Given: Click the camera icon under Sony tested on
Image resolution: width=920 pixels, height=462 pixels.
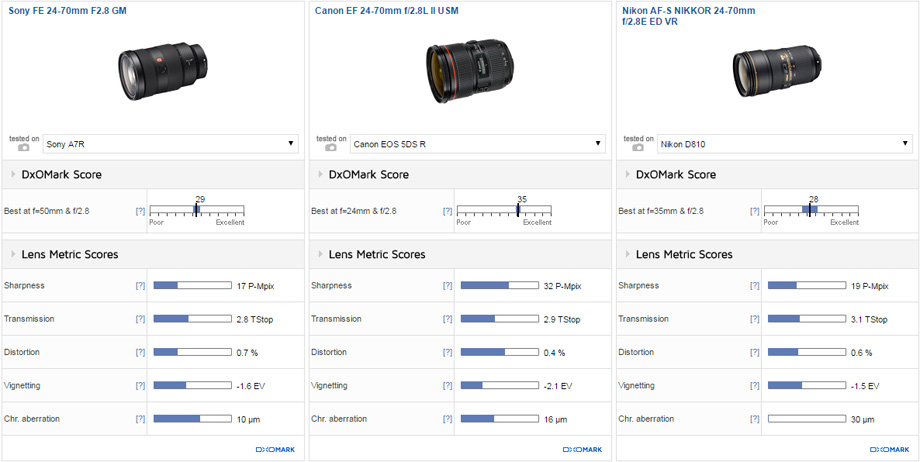Looking at the screenshot, I should 24,148.
